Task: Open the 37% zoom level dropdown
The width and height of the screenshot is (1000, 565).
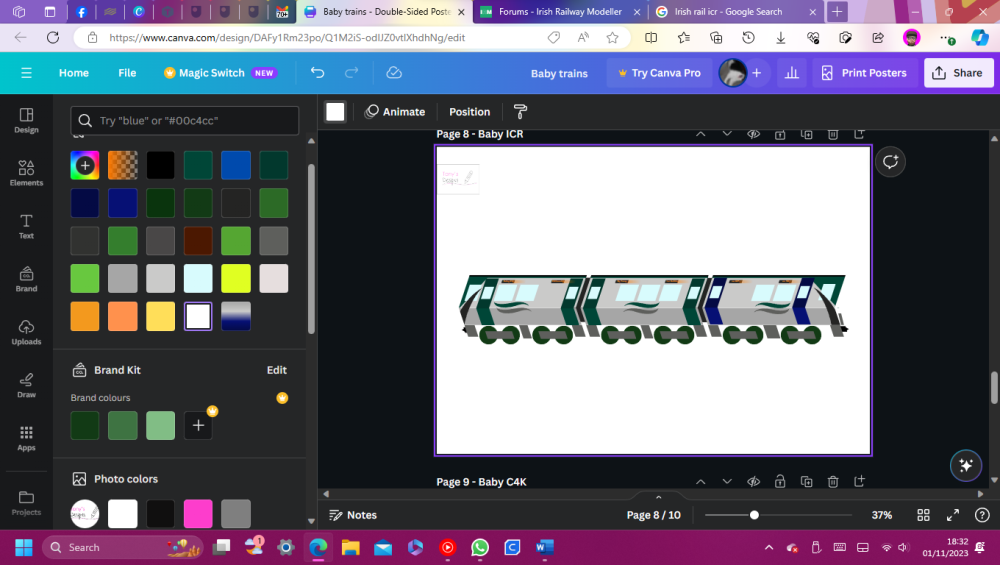Action: point(881,515)
